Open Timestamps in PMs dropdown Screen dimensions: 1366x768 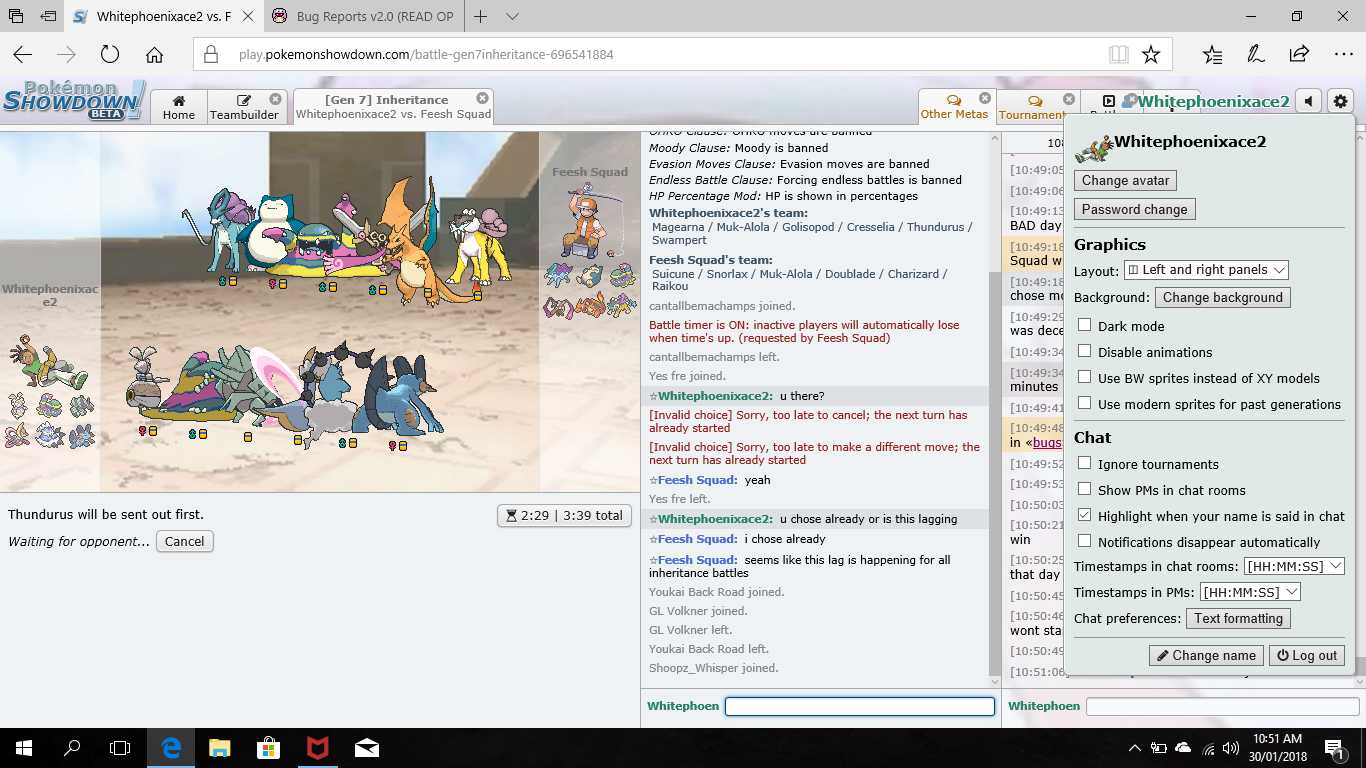(1250, 592)
